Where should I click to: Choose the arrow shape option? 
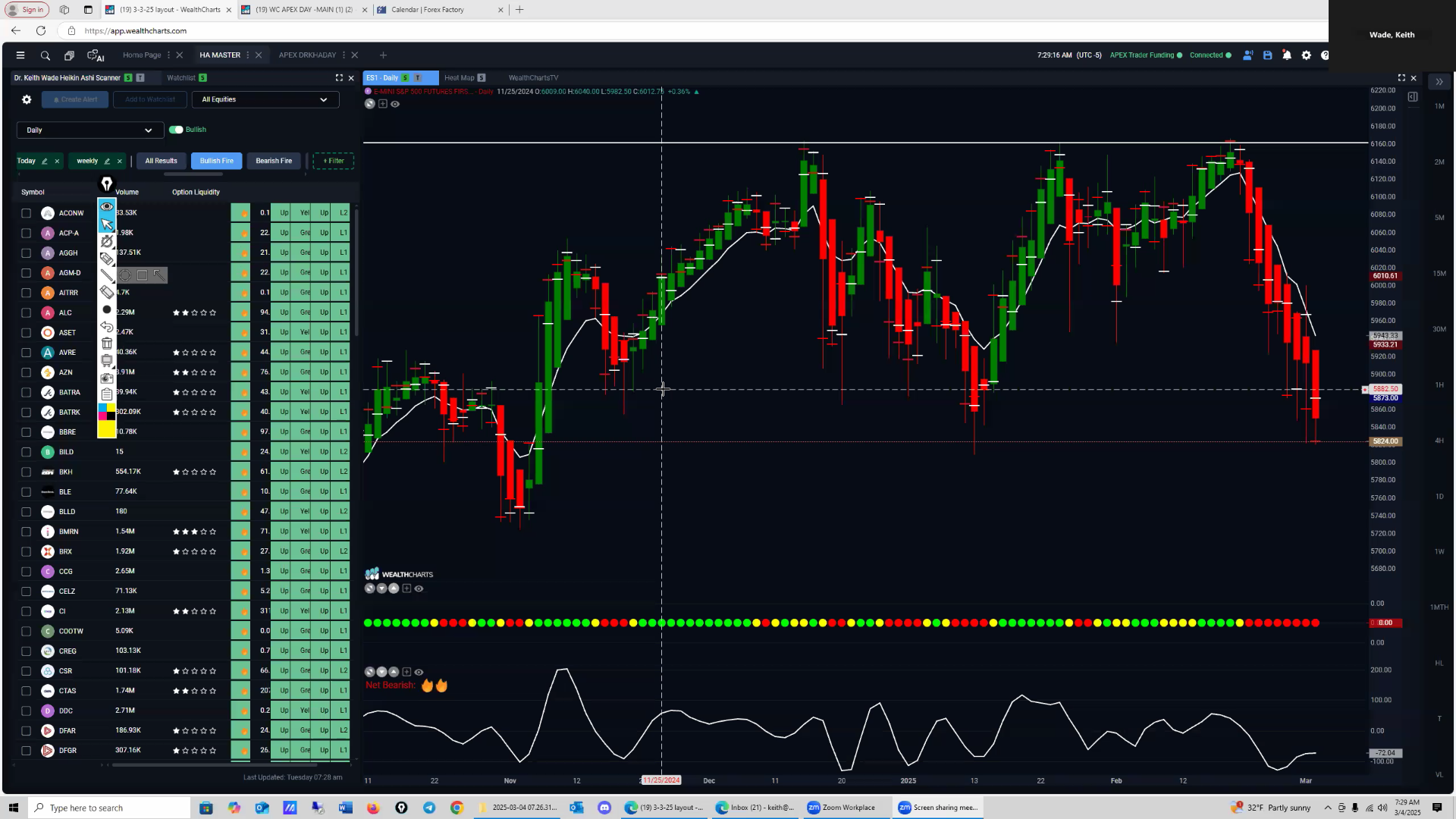[x=158, y=275]
